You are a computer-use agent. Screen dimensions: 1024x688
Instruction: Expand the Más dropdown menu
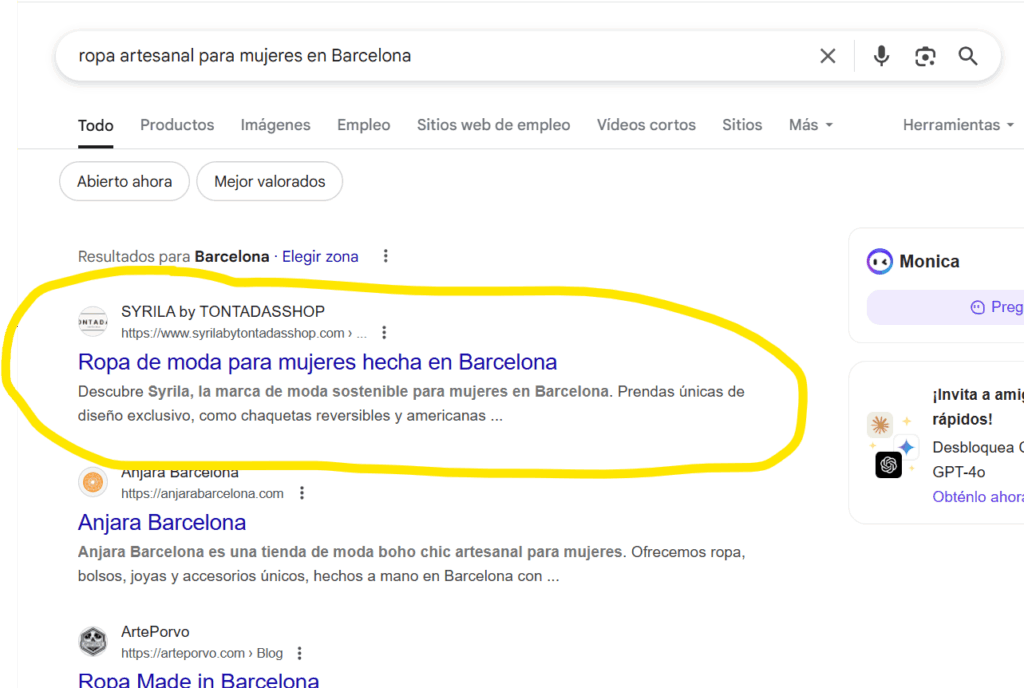click(x=811, y=125)
